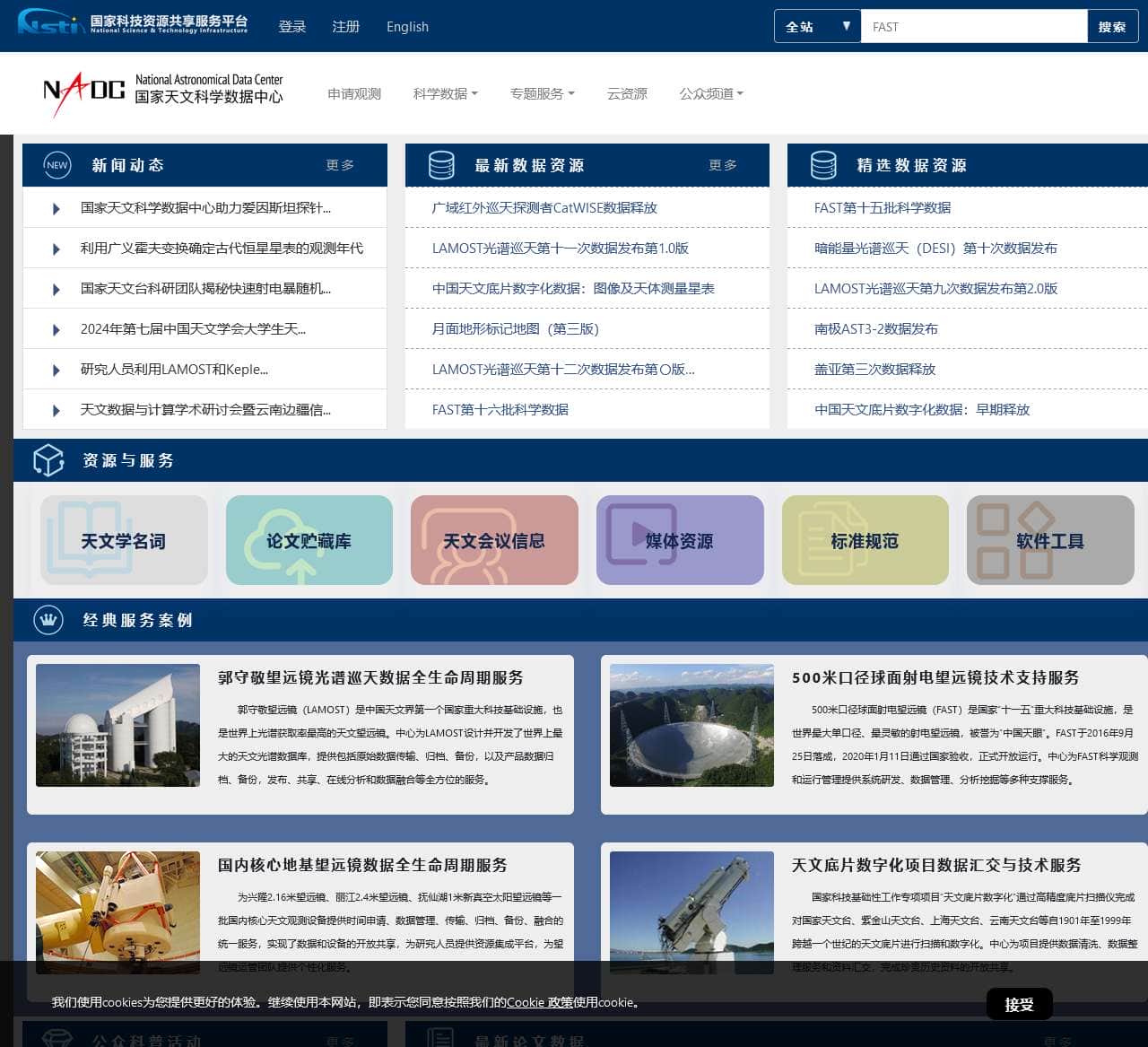Expand the 专题服务 menu
Image resolution: width=1148 pixels, height=1047 pixels.
pyautogui.click(x=542, y=93)
